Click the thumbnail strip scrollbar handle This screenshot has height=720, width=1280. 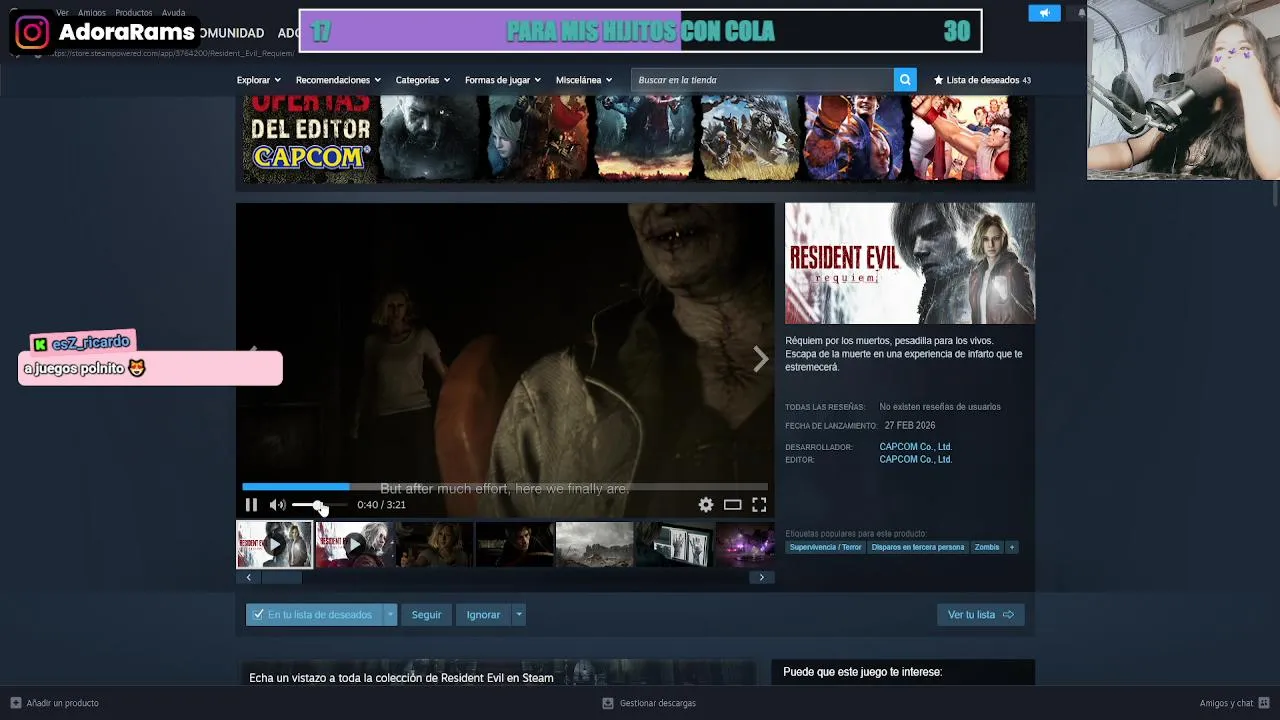click(281, 577)
